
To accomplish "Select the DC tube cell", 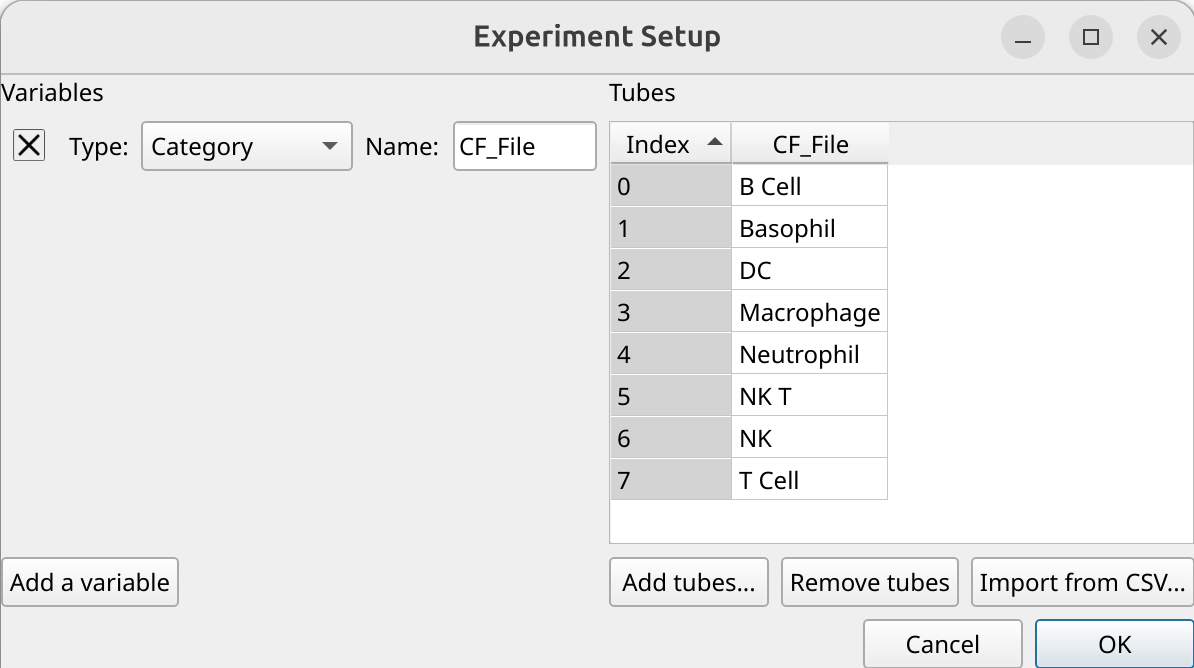I will click(x=809, y=270).
